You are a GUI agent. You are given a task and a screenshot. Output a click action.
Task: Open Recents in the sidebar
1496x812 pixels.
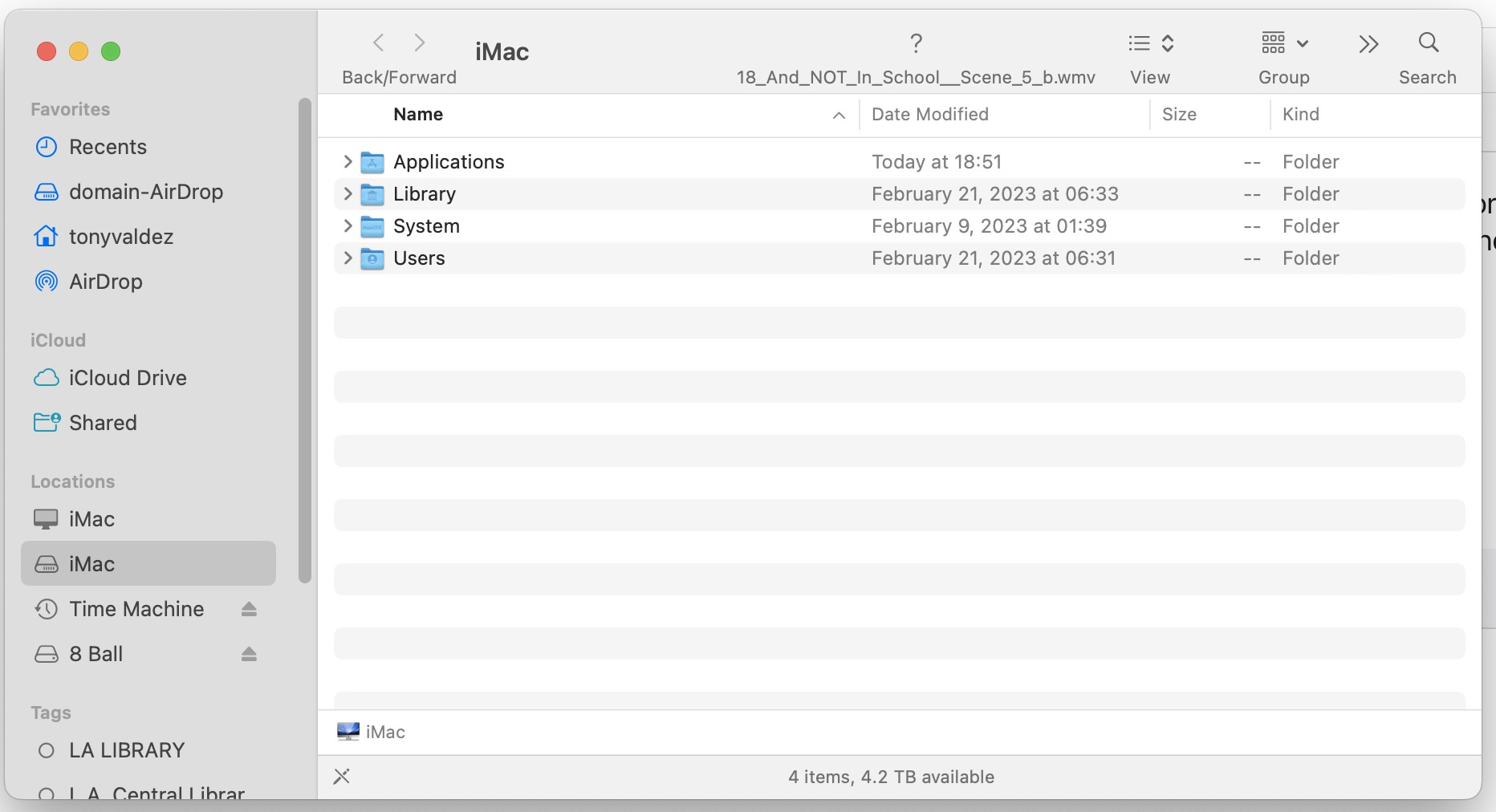pos(148,147)
